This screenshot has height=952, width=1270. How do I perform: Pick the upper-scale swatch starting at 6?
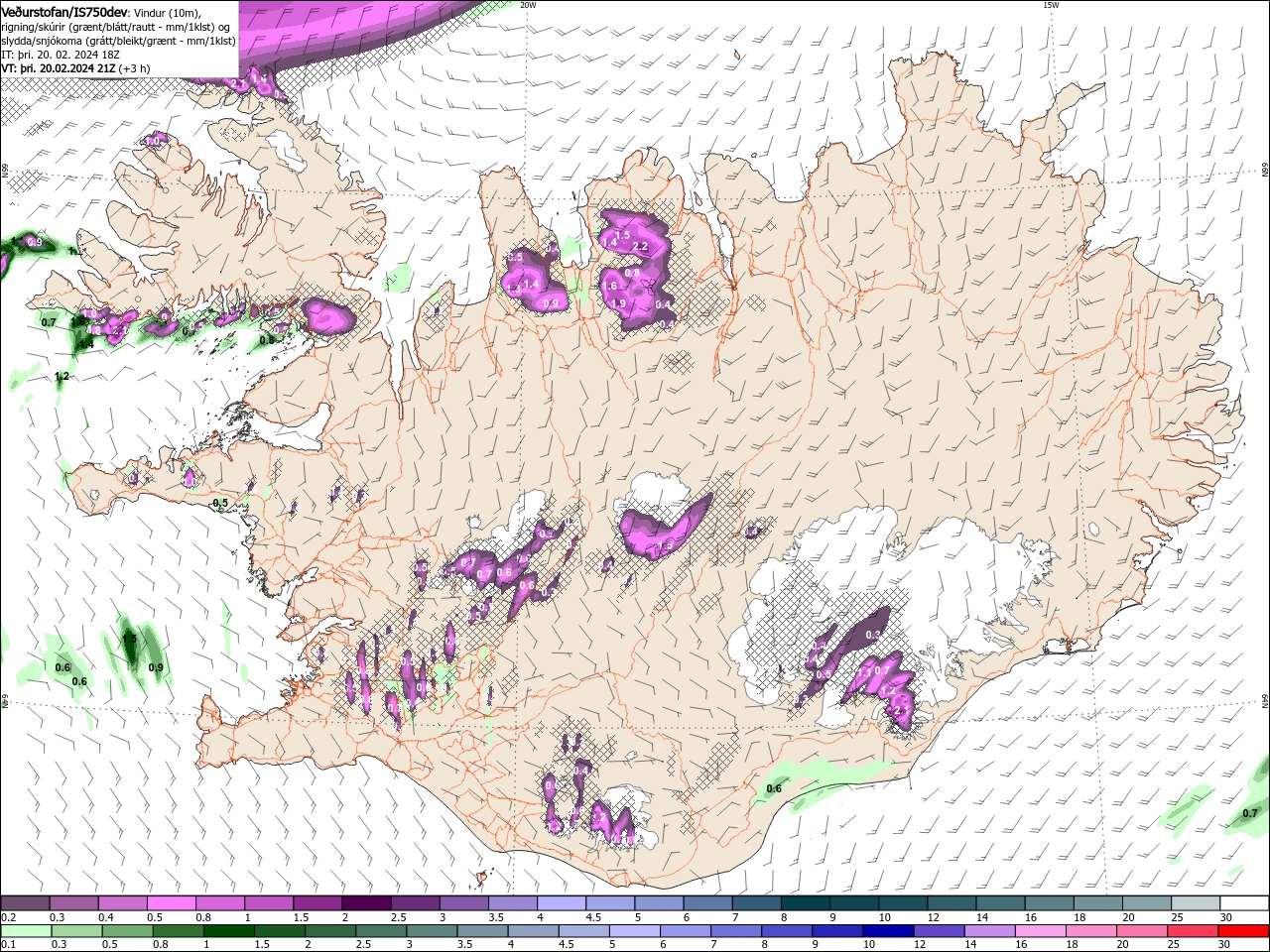click(706, 903)
